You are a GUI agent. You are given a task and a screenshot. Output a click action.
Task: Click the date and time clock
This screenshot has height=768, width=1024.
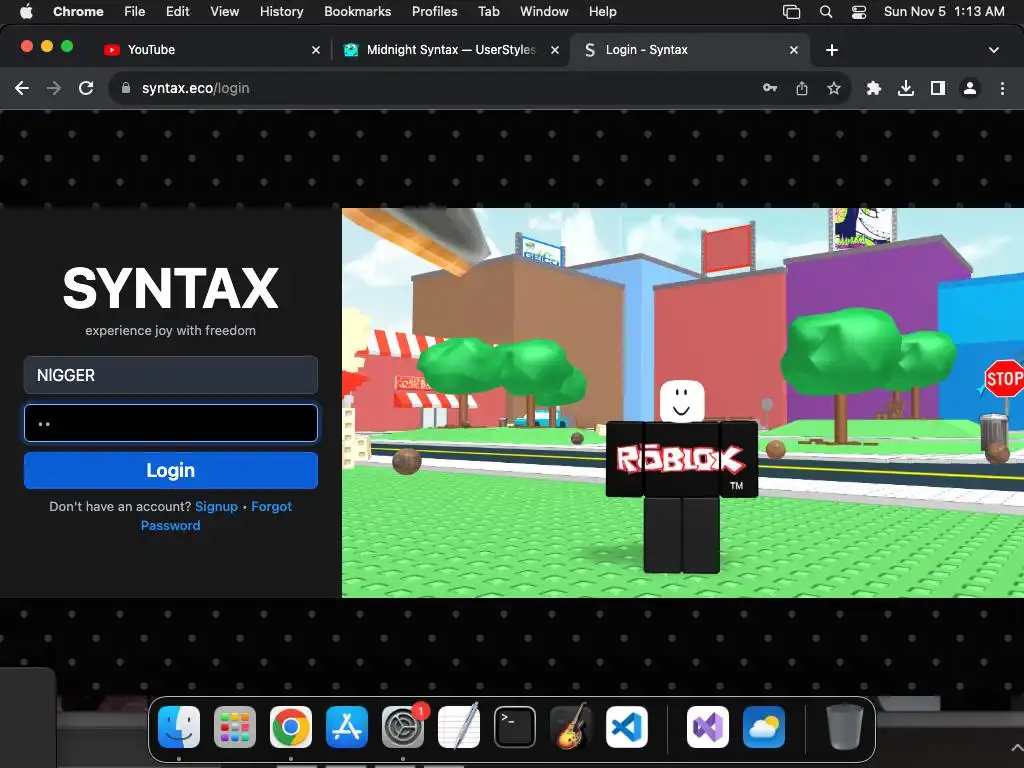pos(944,12)
